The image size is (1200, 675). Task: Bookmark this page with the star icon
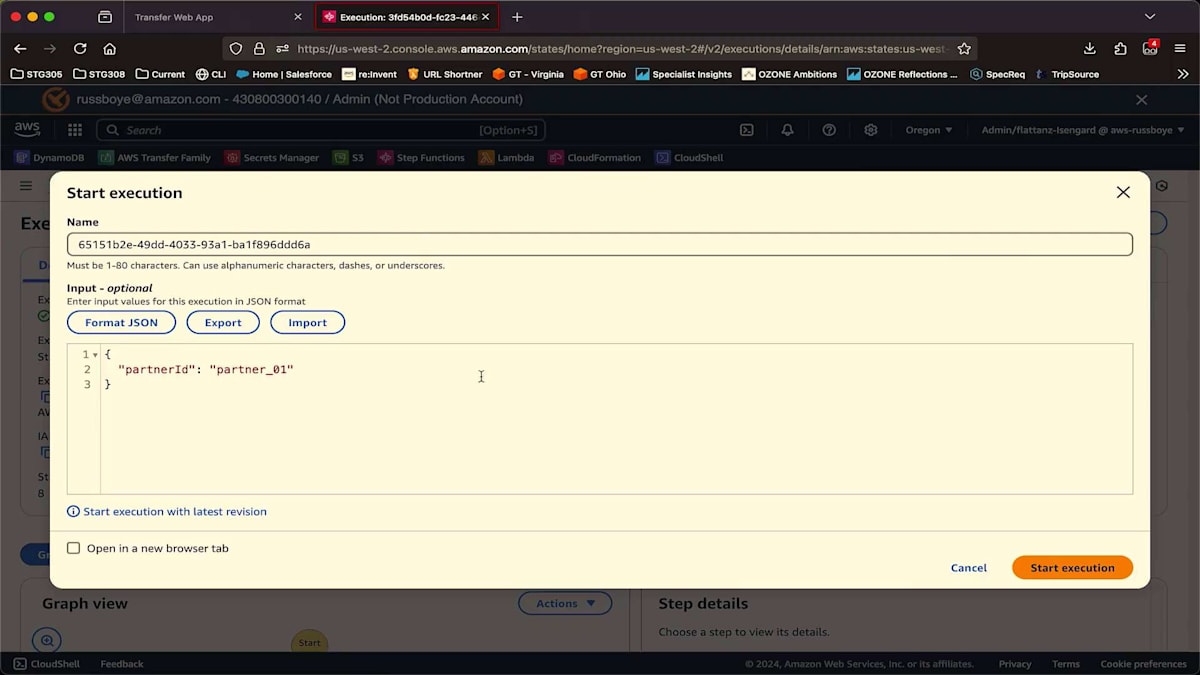pyautogui.click(x=964, y=48)
